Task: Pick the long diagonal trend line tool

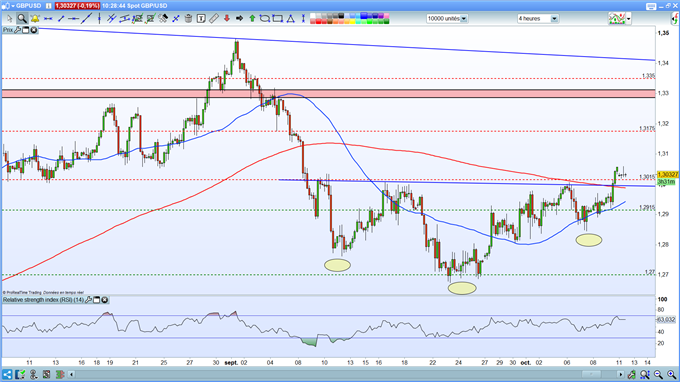Action: tap(86, 19)
